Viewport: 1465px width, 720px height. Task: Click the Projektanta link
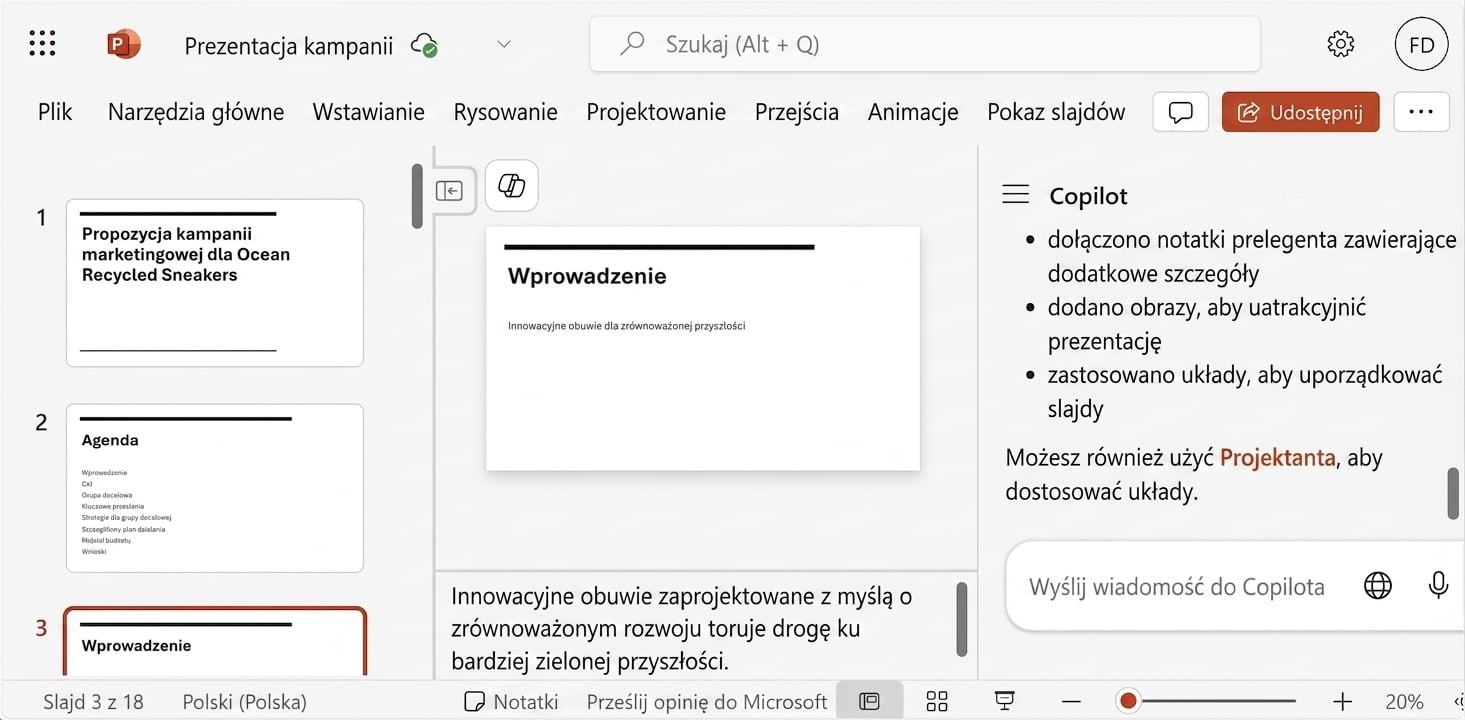1277,458
